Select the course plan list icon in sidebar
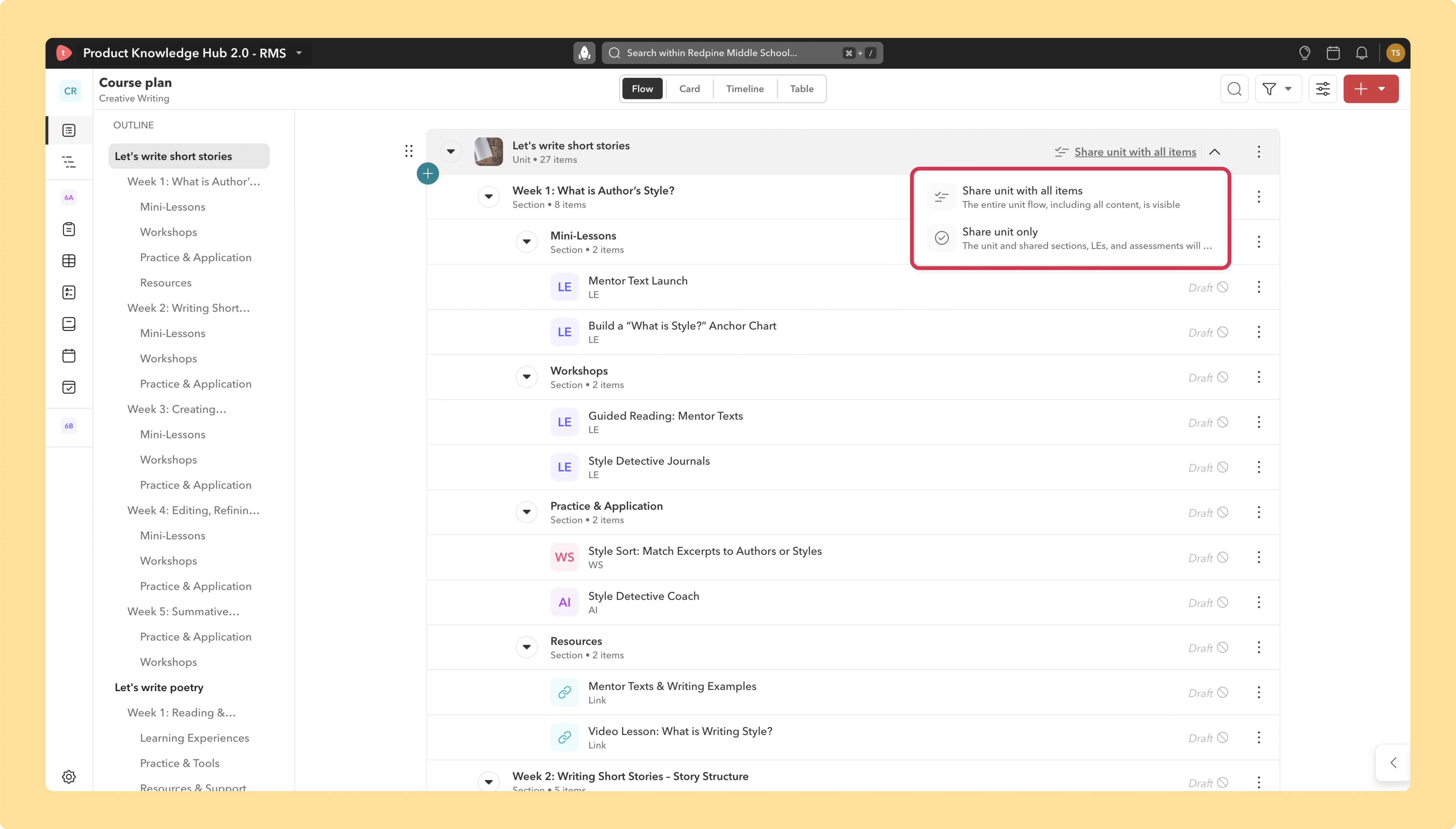1456x829 pixels. [x=69, y=130]
